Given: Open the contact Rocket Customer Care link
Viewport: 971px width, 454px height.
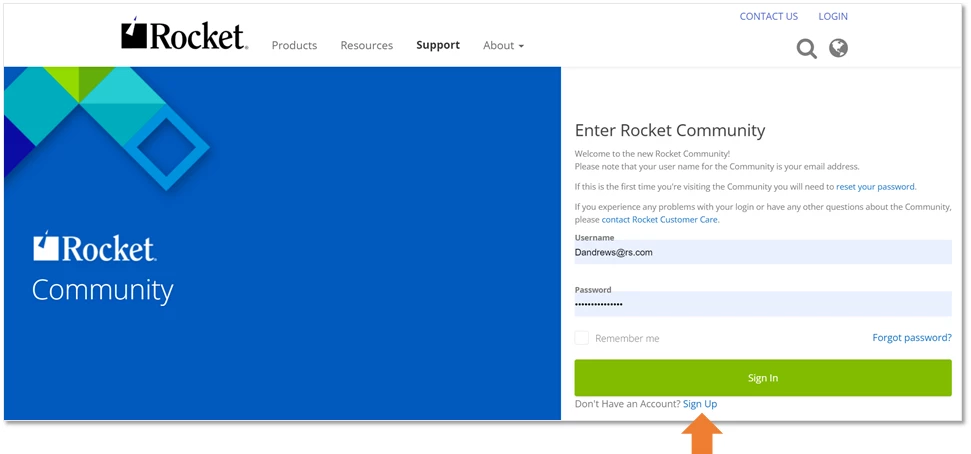Looking at the screenshot, I should (x=660, y=220).
